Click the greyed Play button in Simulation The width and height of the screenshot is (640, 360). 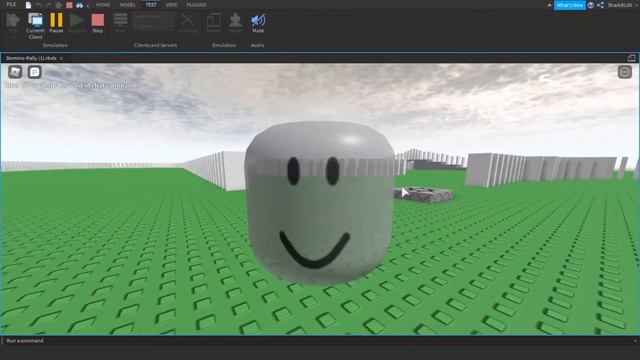coord(13,22)
